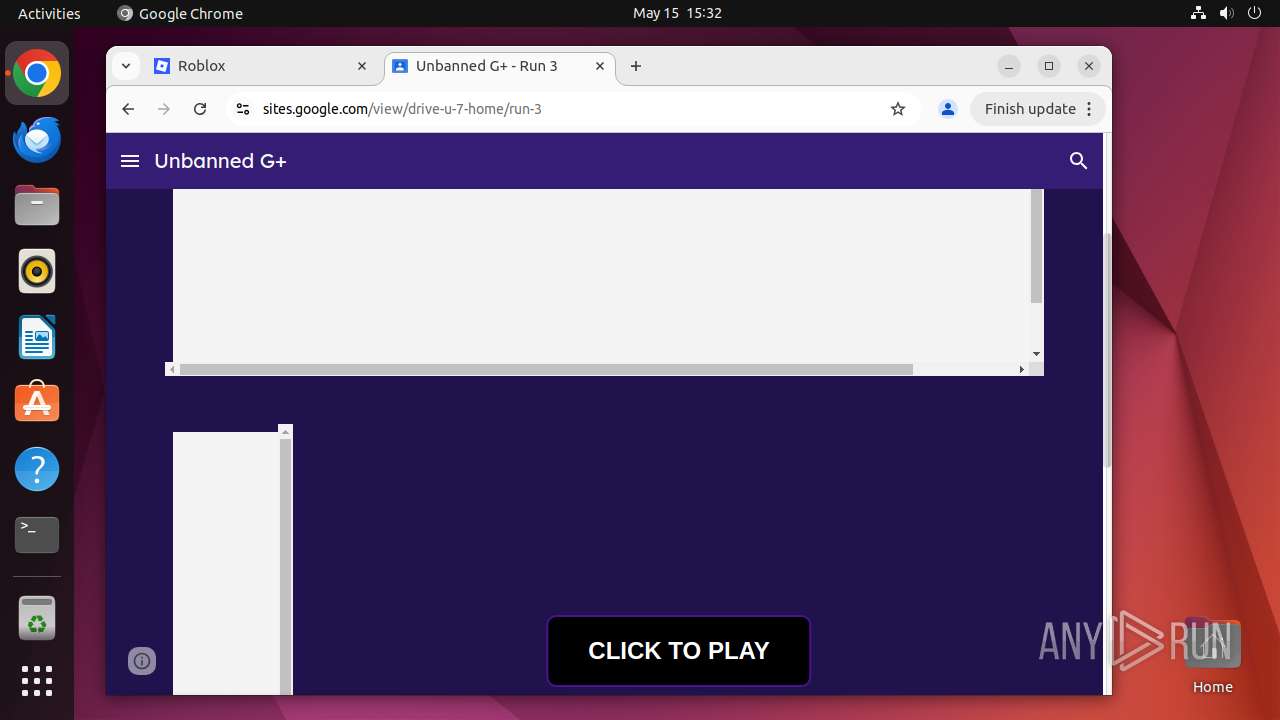Image resolution: width=1280 pixels, height=720 pixels.
Task: Click the embedded frame vertical scrollbar thumb
Action: 1036,246
